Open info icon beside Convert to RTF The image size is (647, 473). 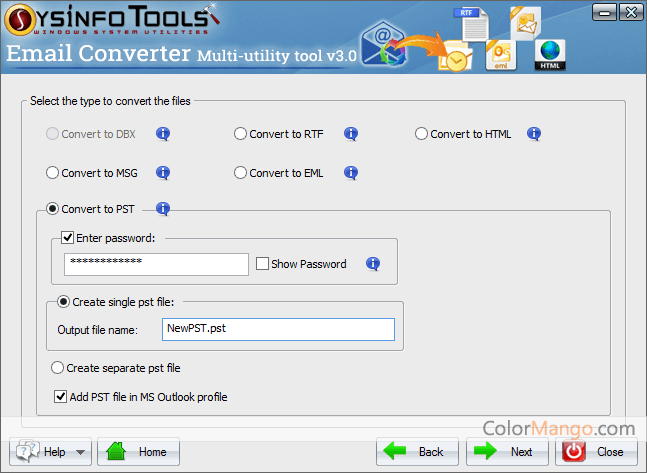(x=351, y=134)
